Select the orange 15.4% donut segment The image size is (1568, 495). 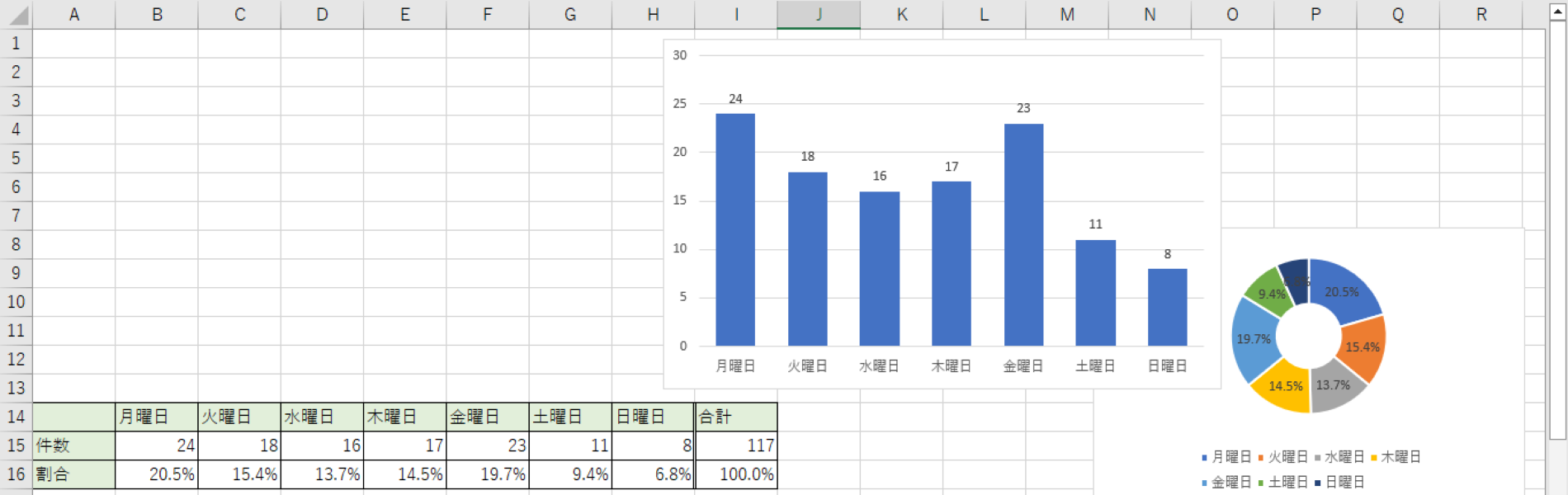pos(1363,346)
